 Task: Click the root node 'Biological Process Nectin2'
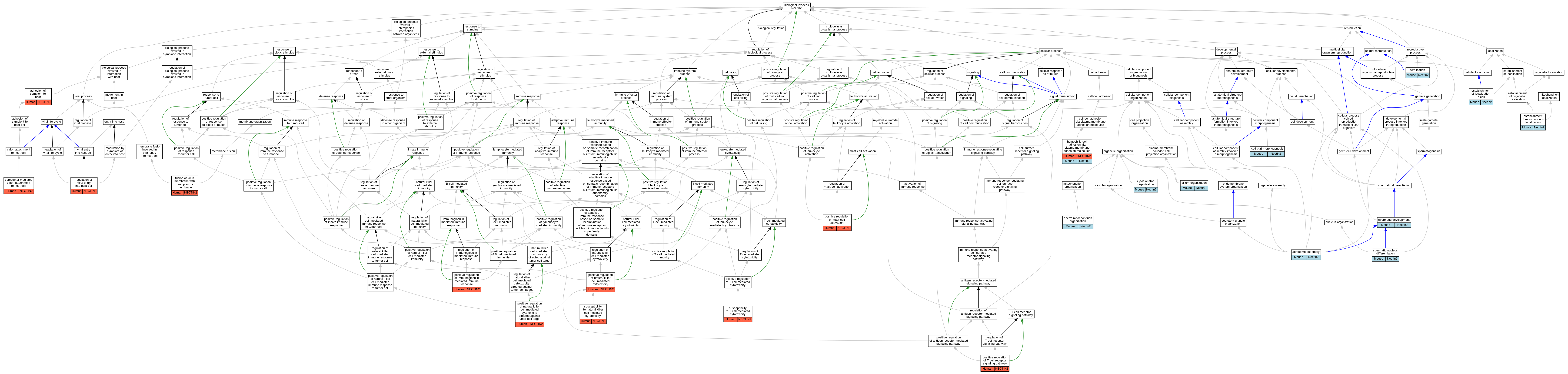pos(796,7)
